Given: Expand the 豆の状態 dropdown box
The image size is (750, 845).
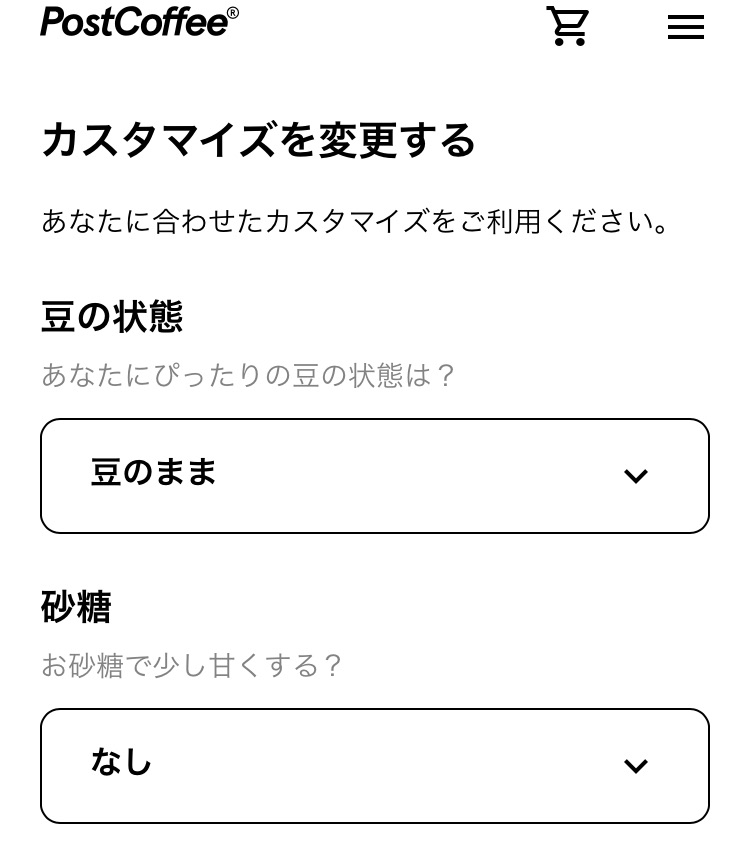Looking at the screenshot, I should coord(374,476).
